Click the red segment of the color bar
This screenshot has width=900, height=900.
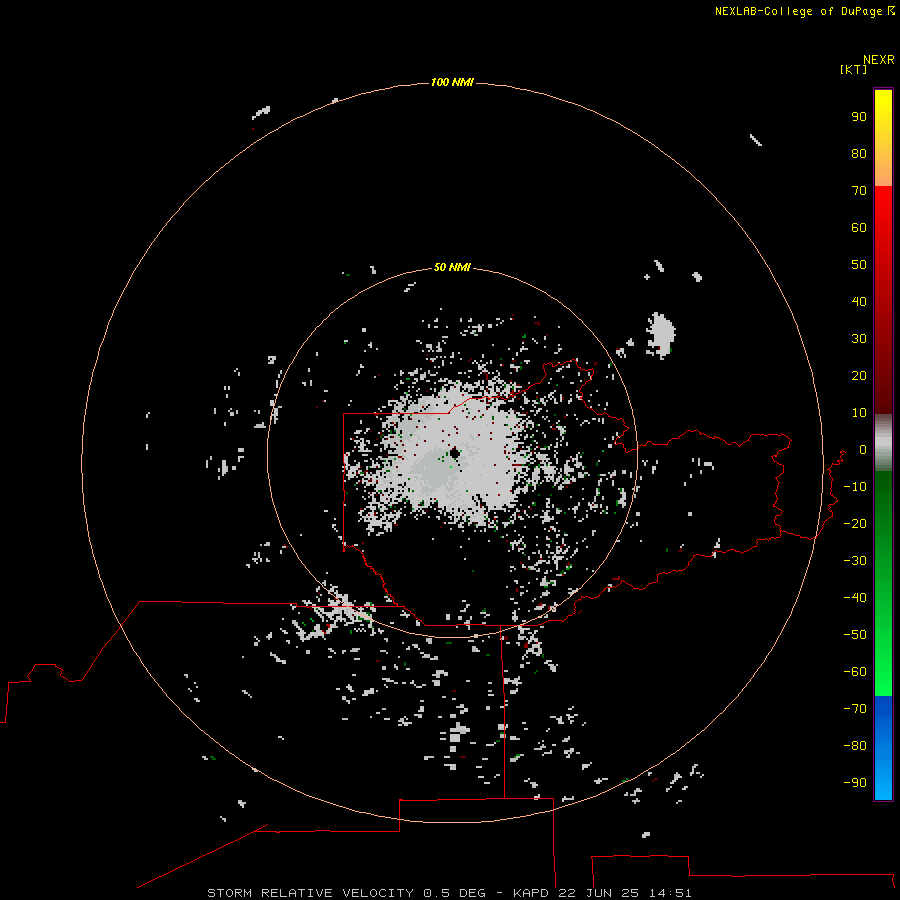883,300
